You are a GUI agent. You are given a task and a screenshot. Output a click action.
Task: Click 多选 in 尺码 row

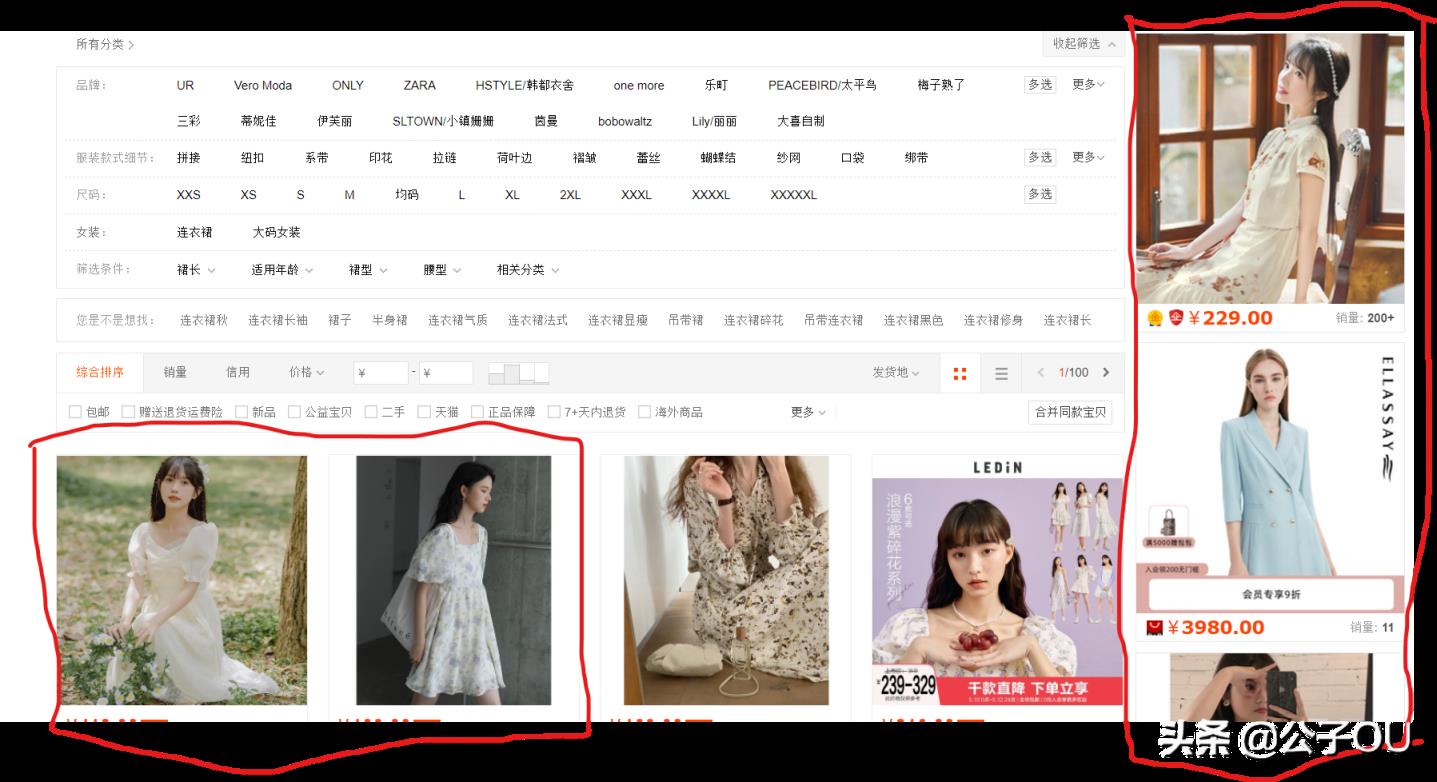(x=1040, y=194)
